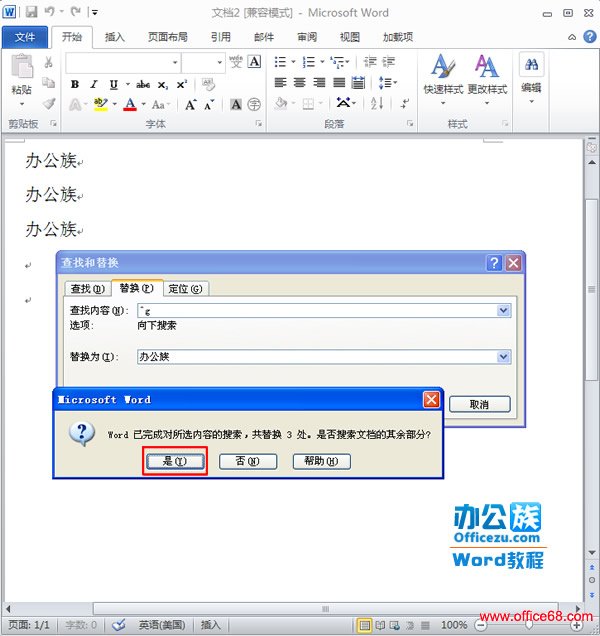This screenshot has width=600, height=636.
Task: Click the Multilevel List icon
Action: [337, 62]
